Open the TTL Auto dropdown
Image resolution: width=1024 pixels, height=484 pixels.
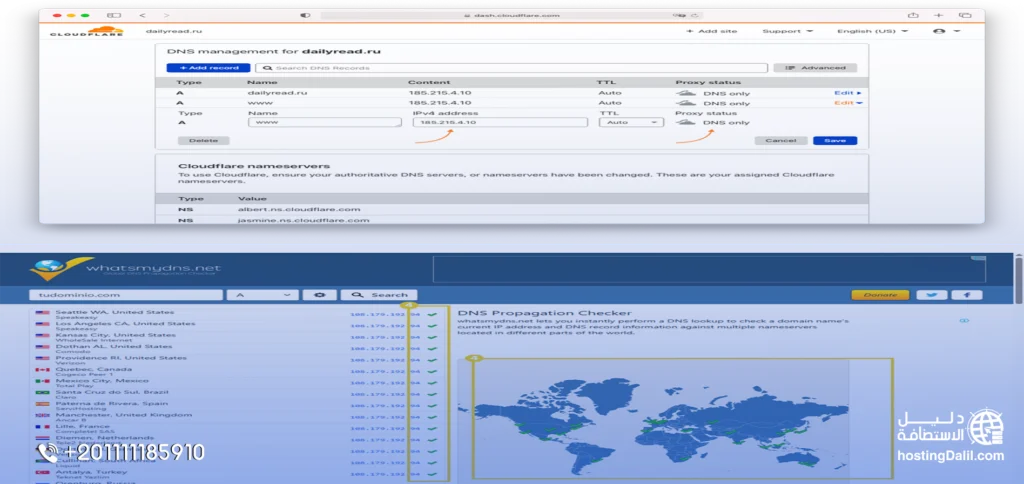click(x=632, y=122)
